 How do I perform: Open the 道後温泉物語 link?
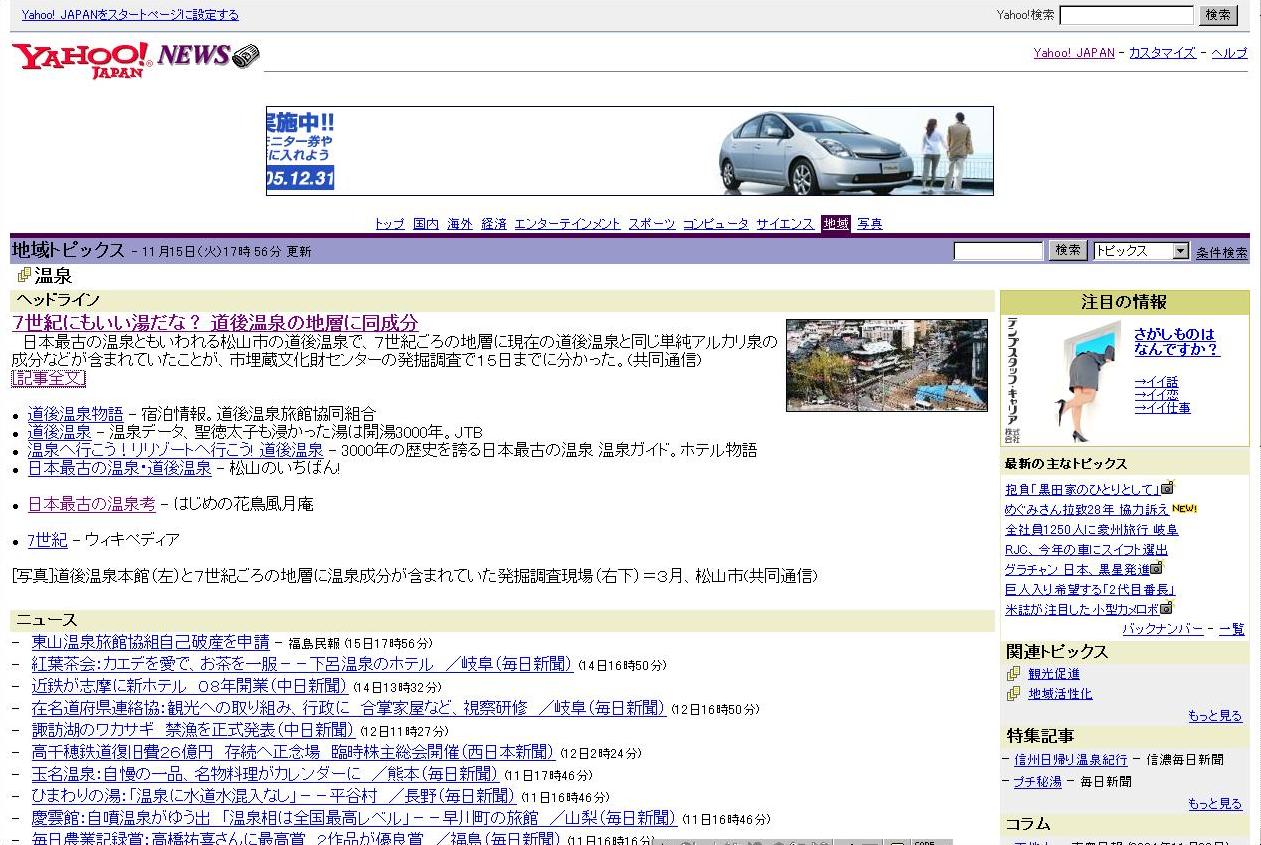pos(76,414)
